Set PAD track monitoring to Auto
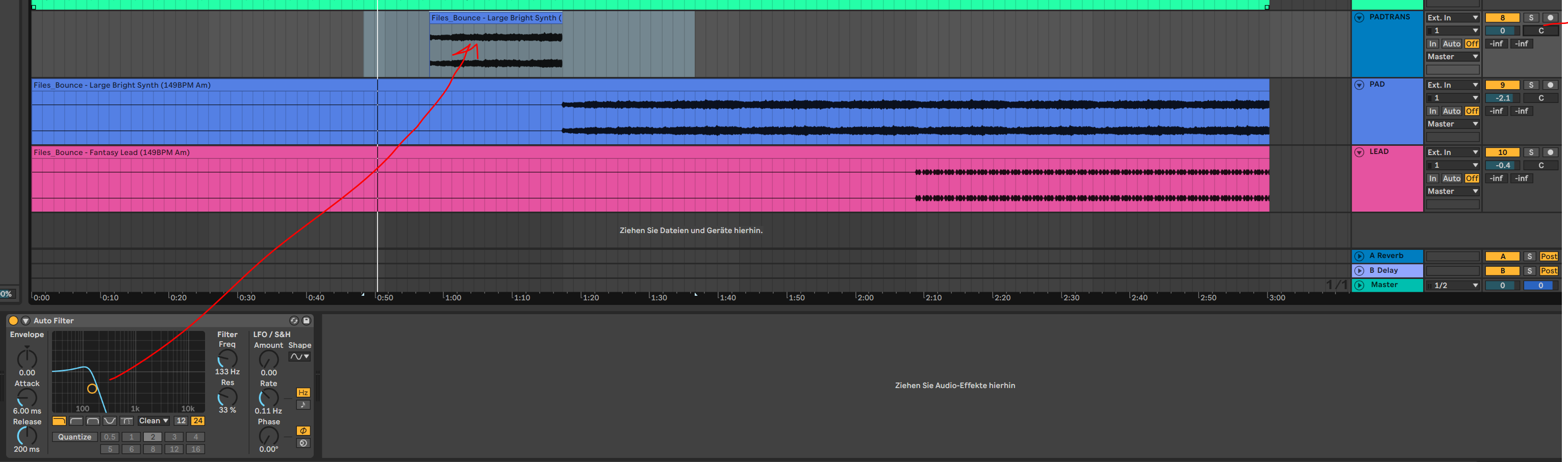1568x462 pixels. pos(1451,111)
